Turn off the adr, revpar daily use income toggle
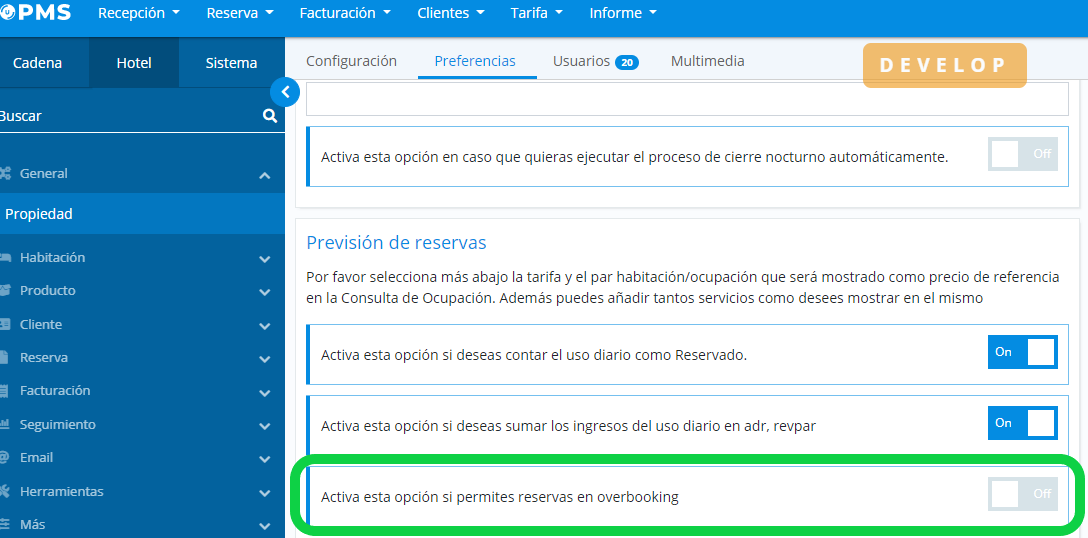The width and height of the screenshot is (1088, 538). click(1022, 423)
